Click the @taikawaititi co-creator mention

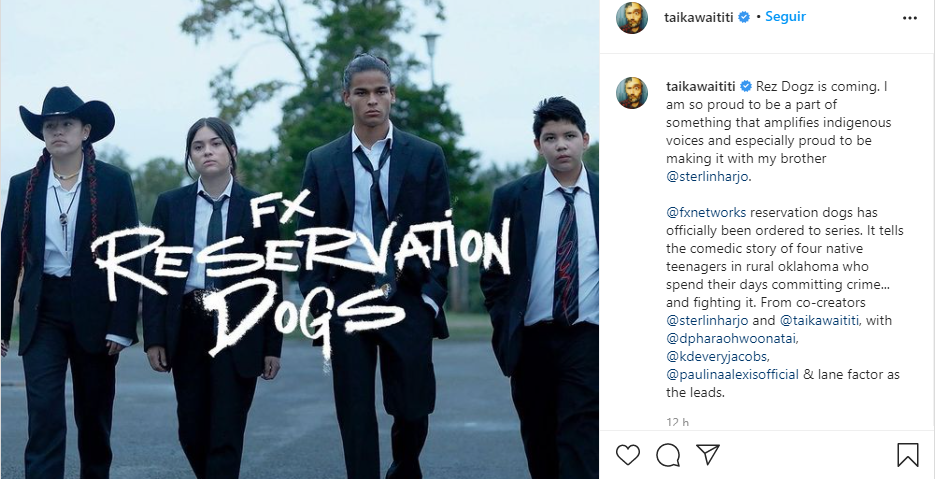point(819,320)
